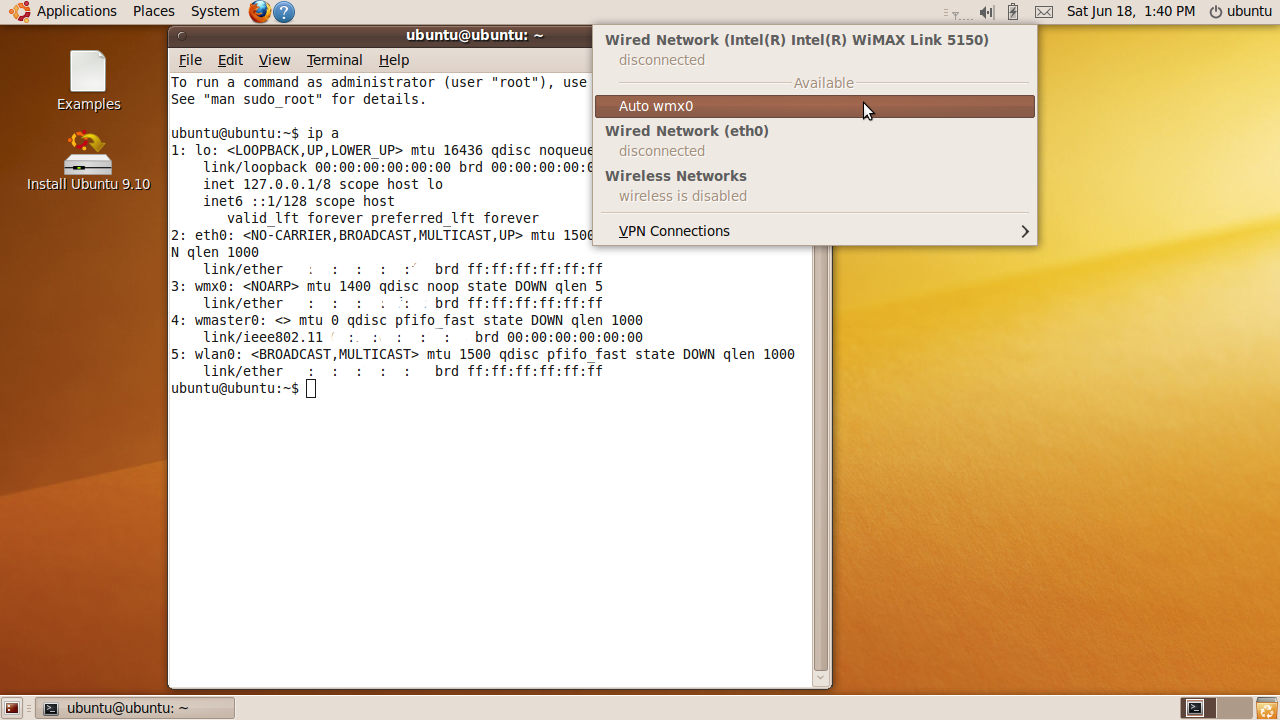Click the battery status icon
This screenshot has height=720, width=1280.
tap(1013, 12)
